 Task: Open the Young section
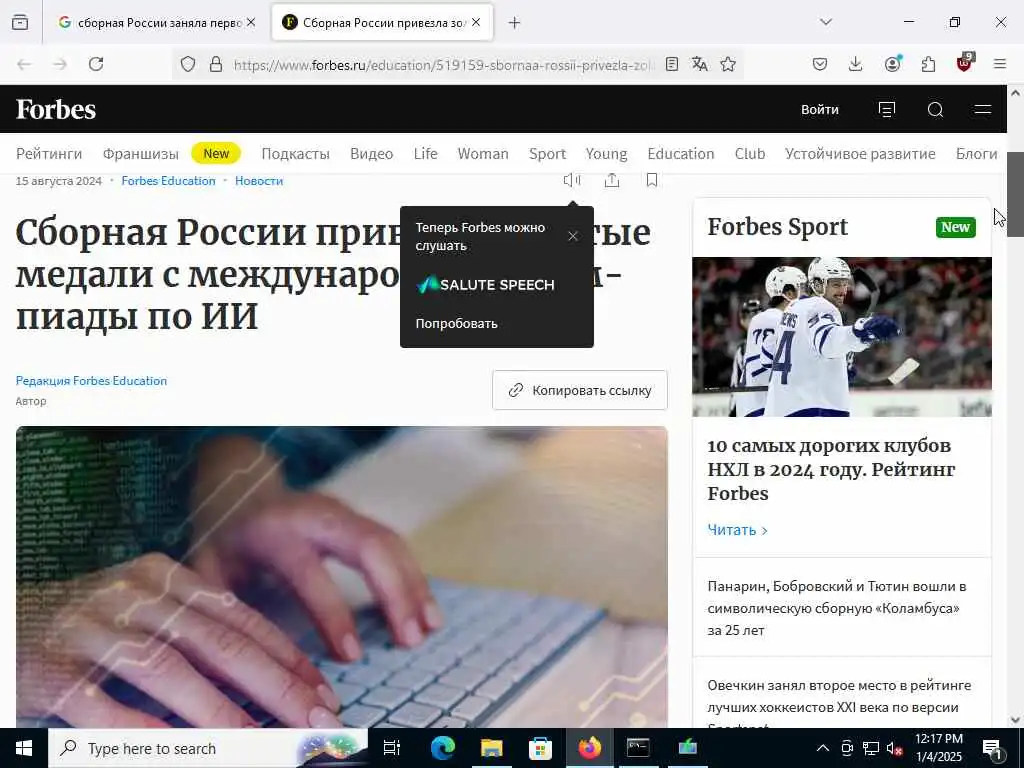[x=606, y=153]
